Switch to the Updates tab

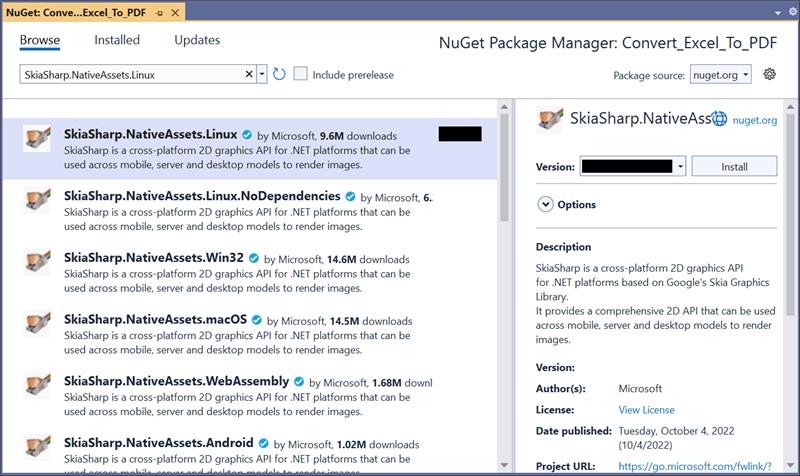coord(197,41)
